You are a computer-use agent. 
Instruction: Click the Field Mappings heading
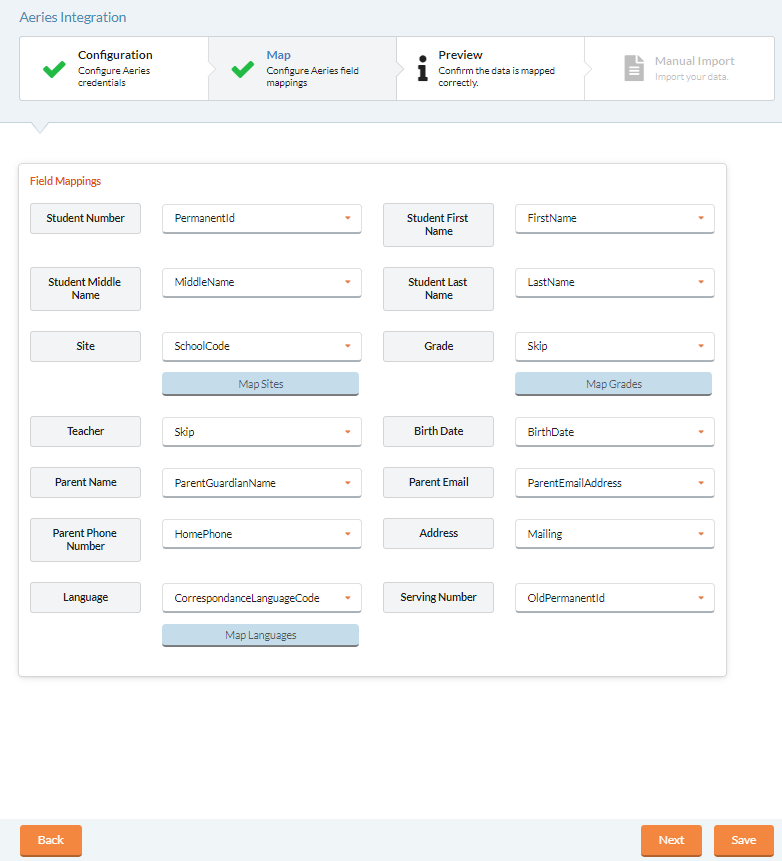click(x=65, y=181)
